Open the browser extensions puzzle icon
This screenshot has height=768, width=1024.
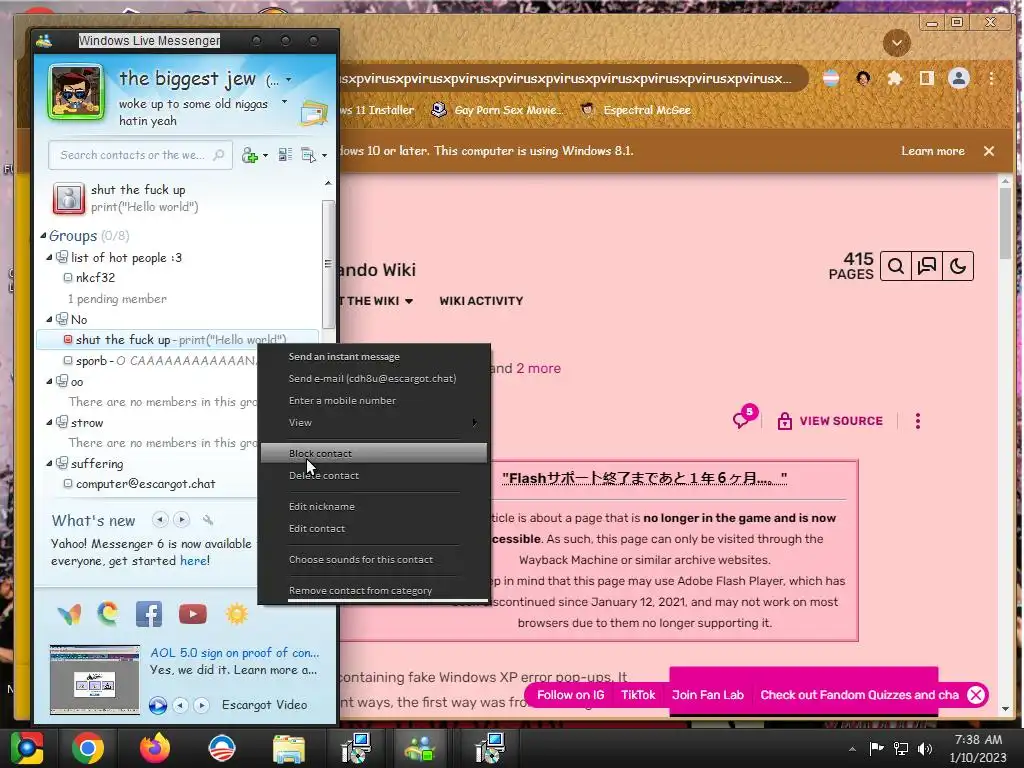[x=895, y=78]
